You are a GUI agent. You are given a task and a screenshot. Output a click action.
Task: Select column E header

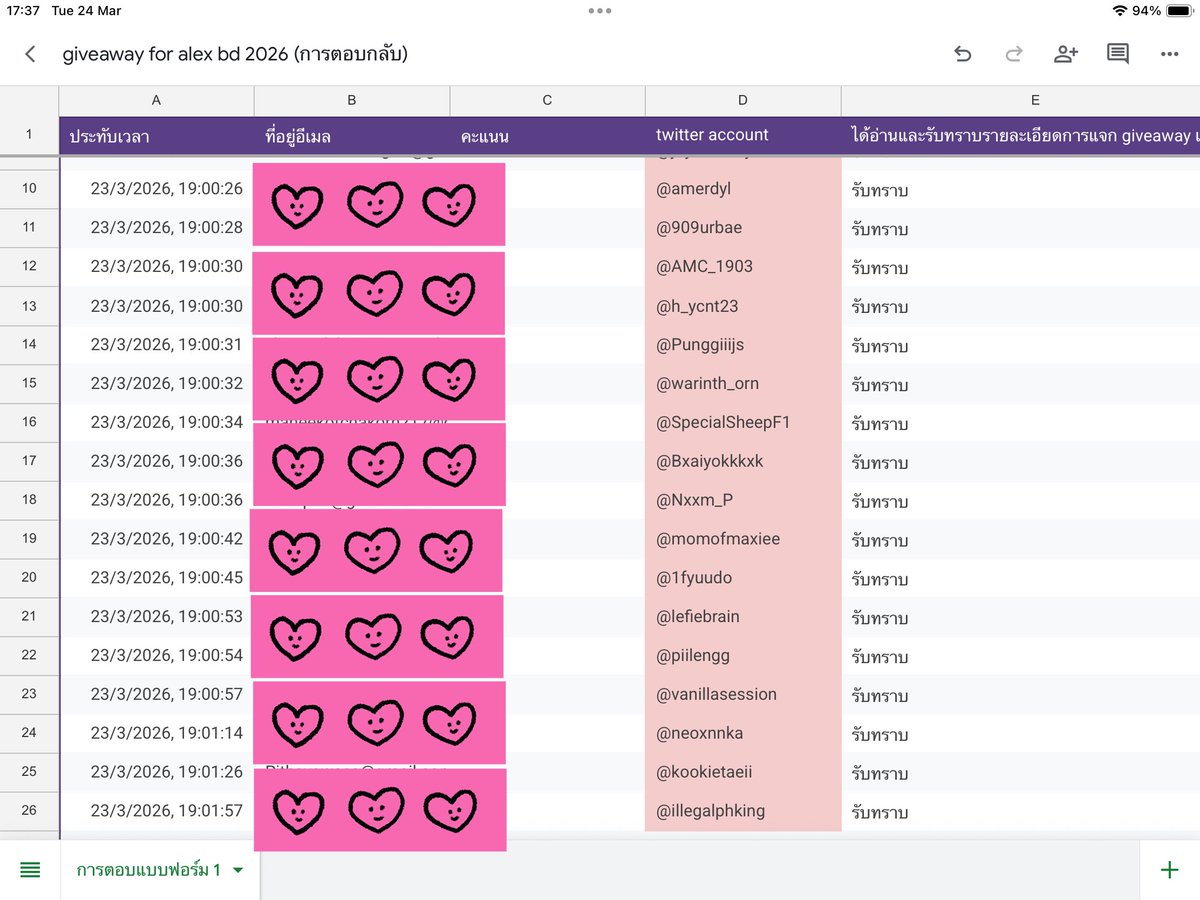pyautogui.click(x=1020, y=100)
